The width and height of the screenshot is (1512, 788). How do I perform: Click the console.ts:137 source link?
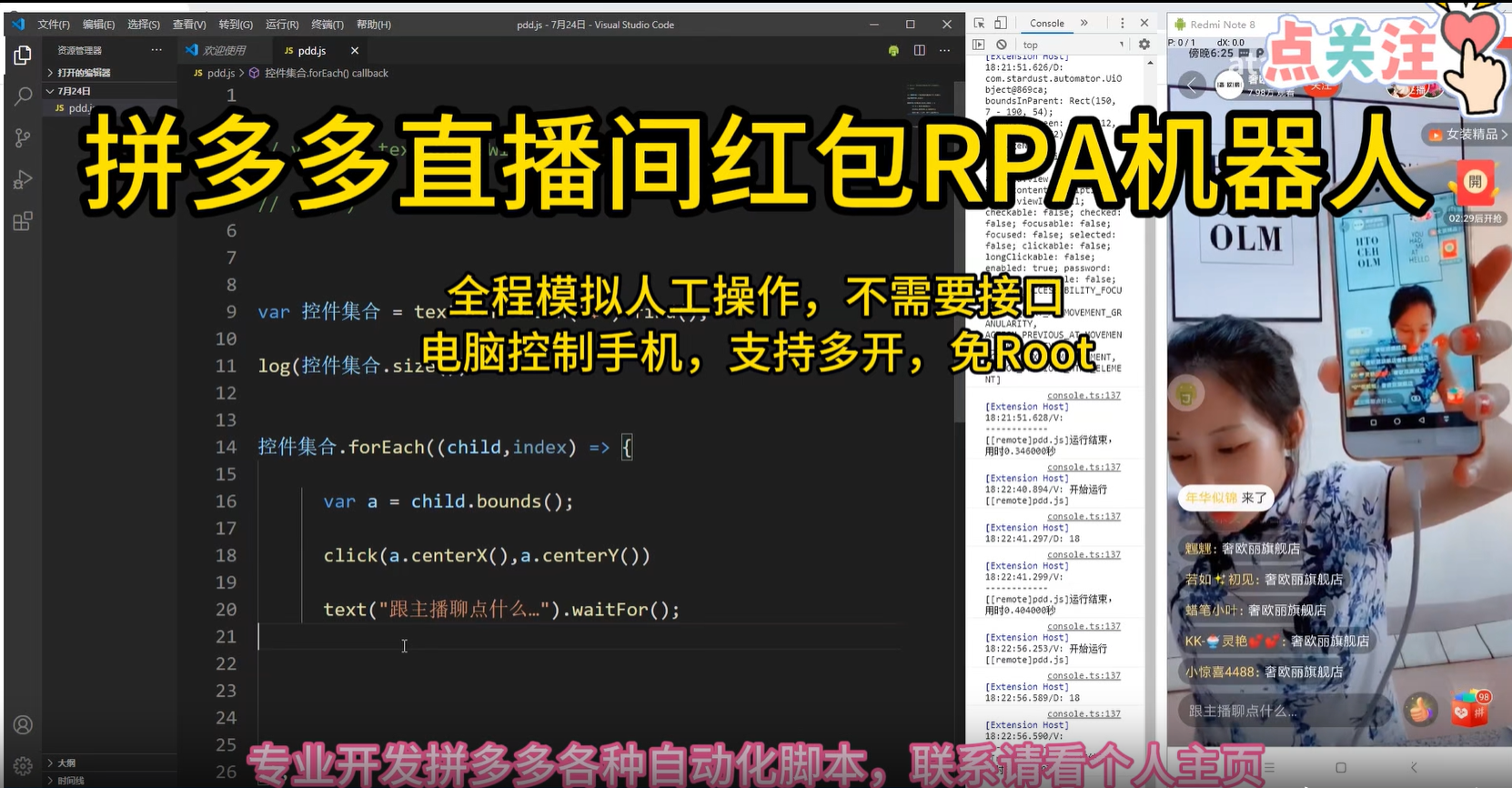click(1084, 396)
